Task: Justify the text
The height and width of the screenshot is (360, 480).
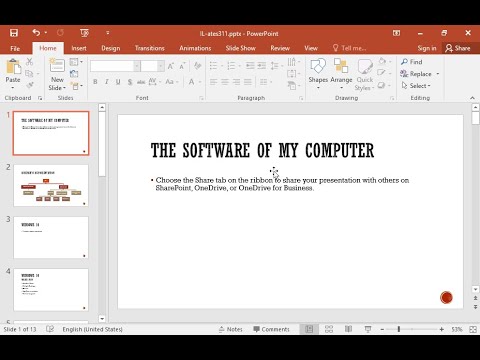Action: [x=248, y=82]
